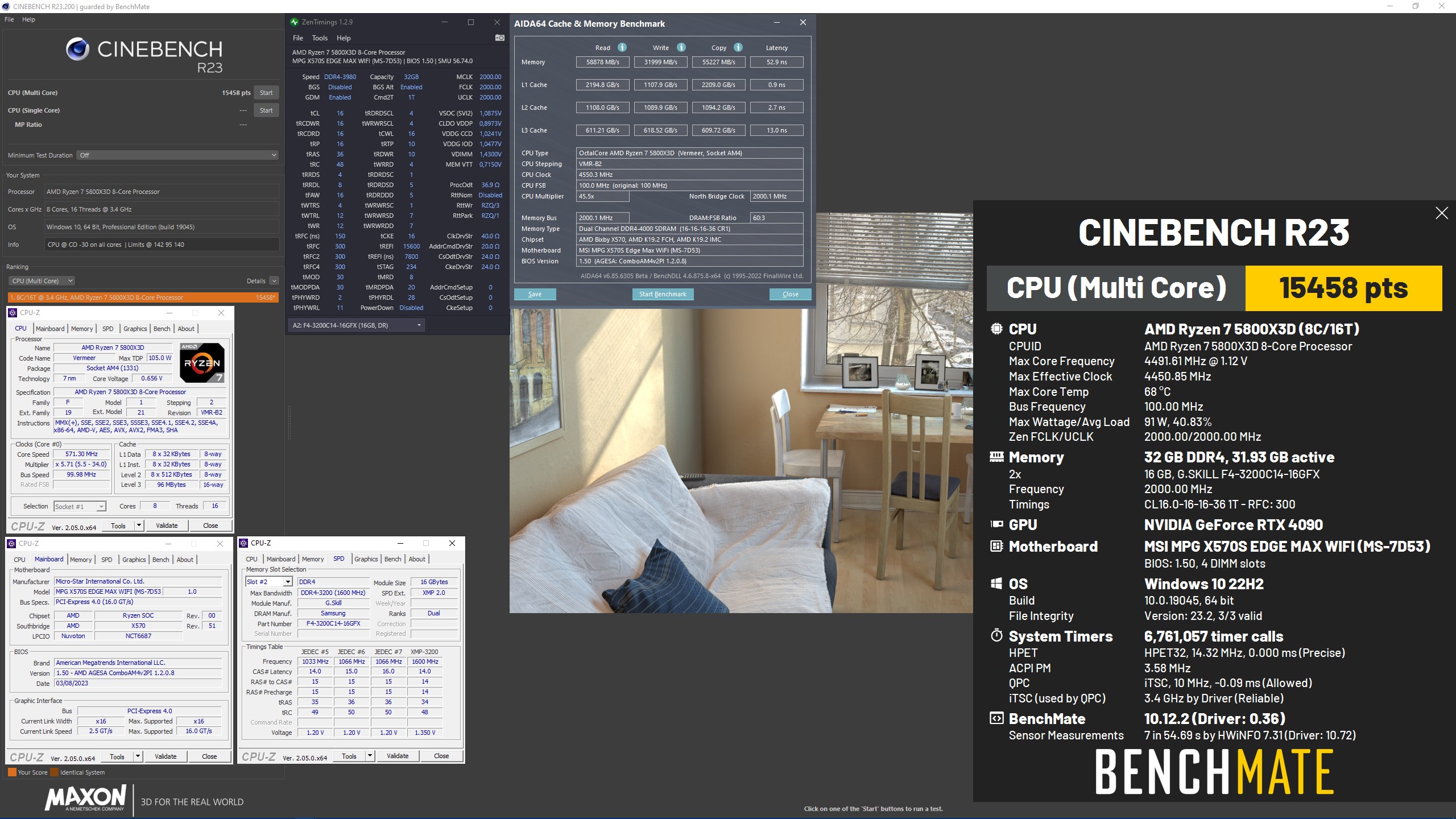Click the Cinebench R23 sphere logo
The image size is (1456, 819).
(x=77, y=49)
